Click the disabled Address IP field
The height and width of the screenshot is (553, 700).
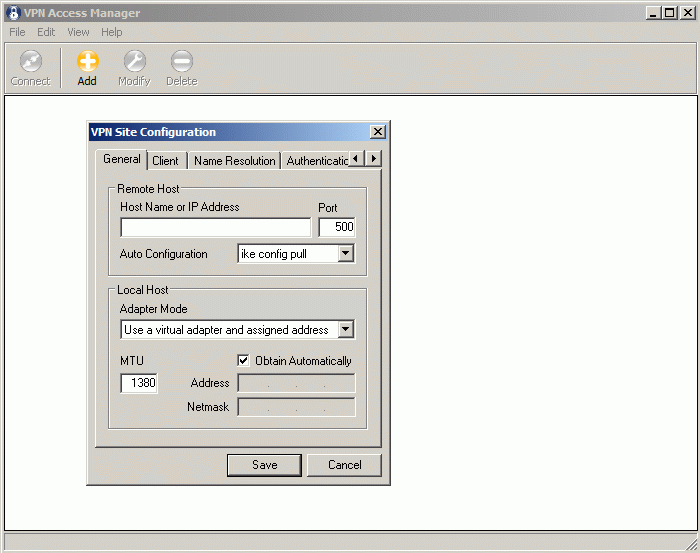click(296, 383)
